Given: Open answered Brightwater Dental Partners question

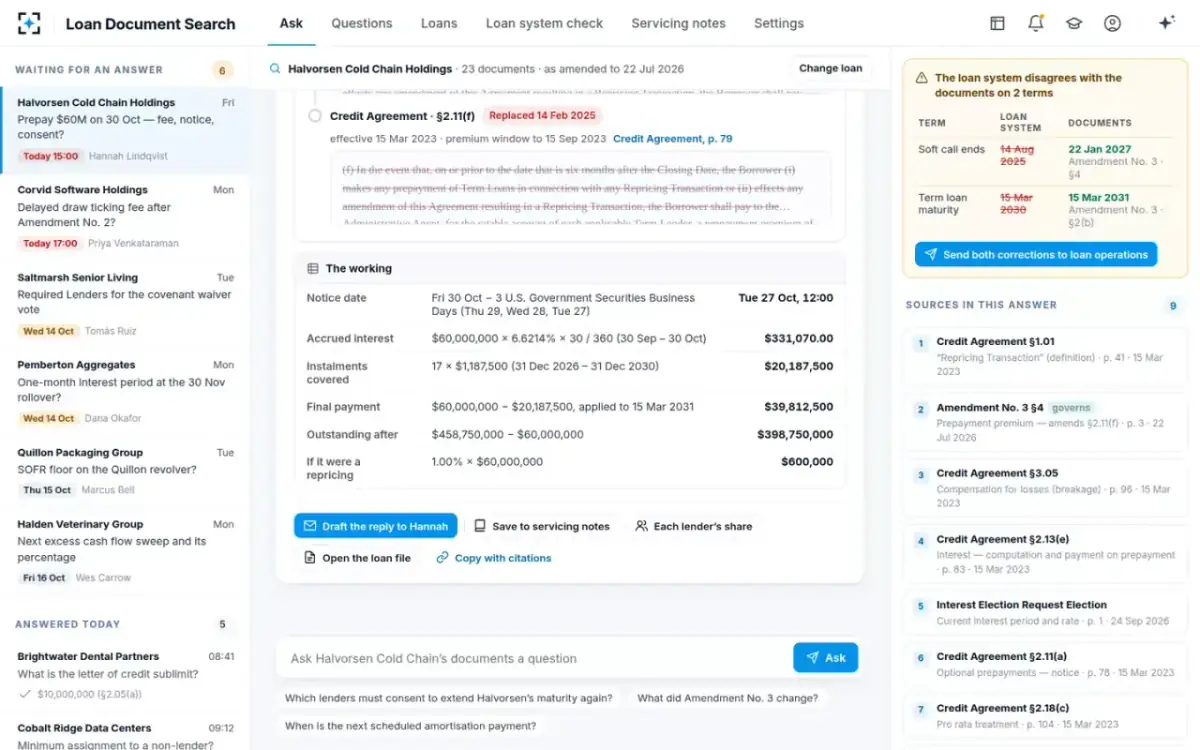Looking at the screenshot, I should (x=125, y=675).
